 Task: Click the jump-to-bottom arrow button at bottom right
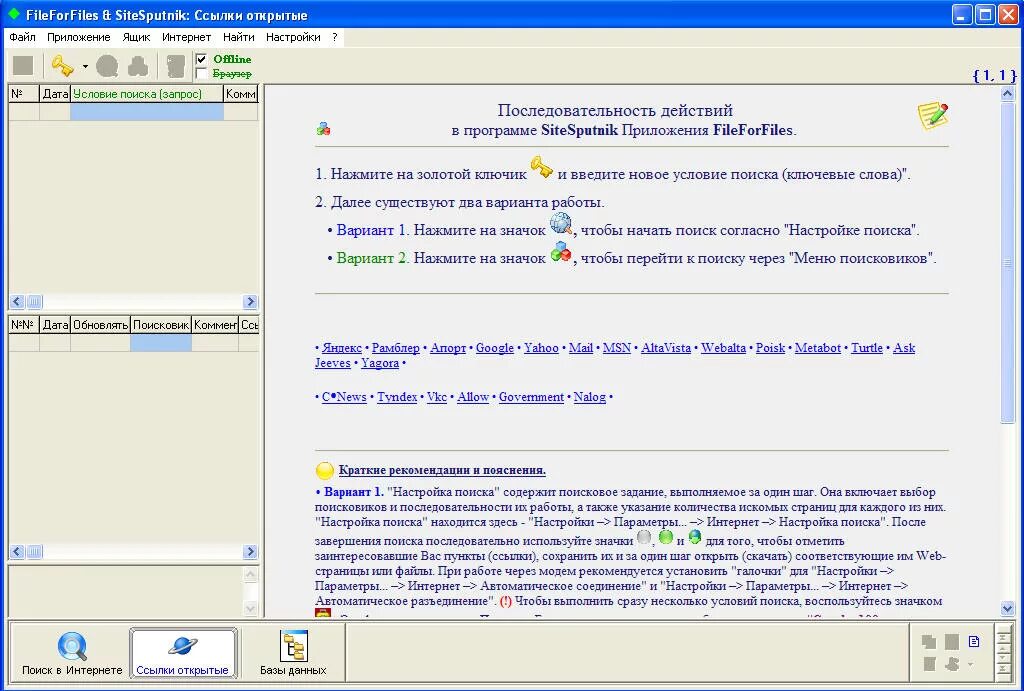[x=1002, y=671]
